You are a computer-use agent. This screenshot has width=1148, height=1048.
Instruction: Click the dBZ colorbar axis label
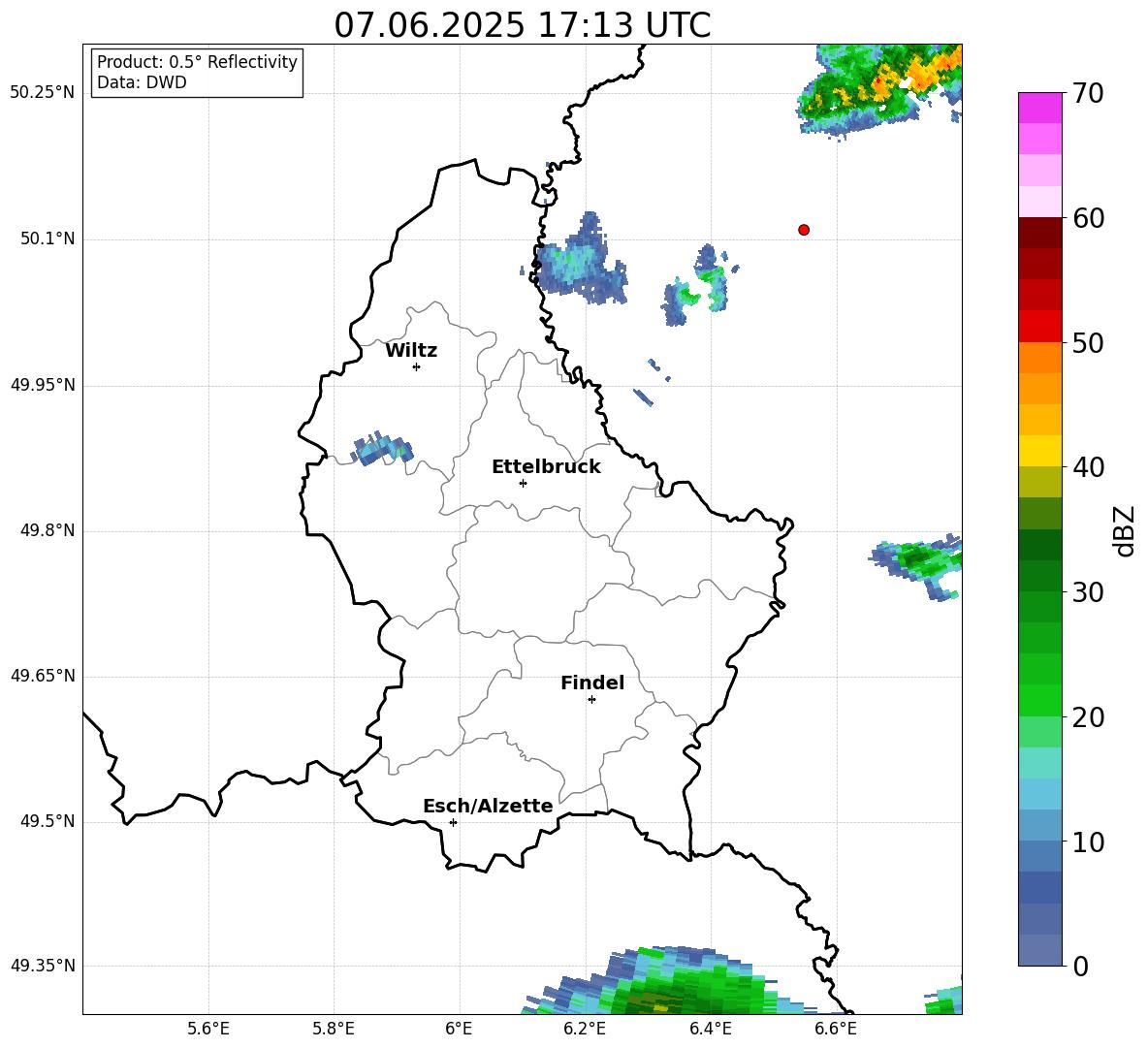coord(1123,530)
